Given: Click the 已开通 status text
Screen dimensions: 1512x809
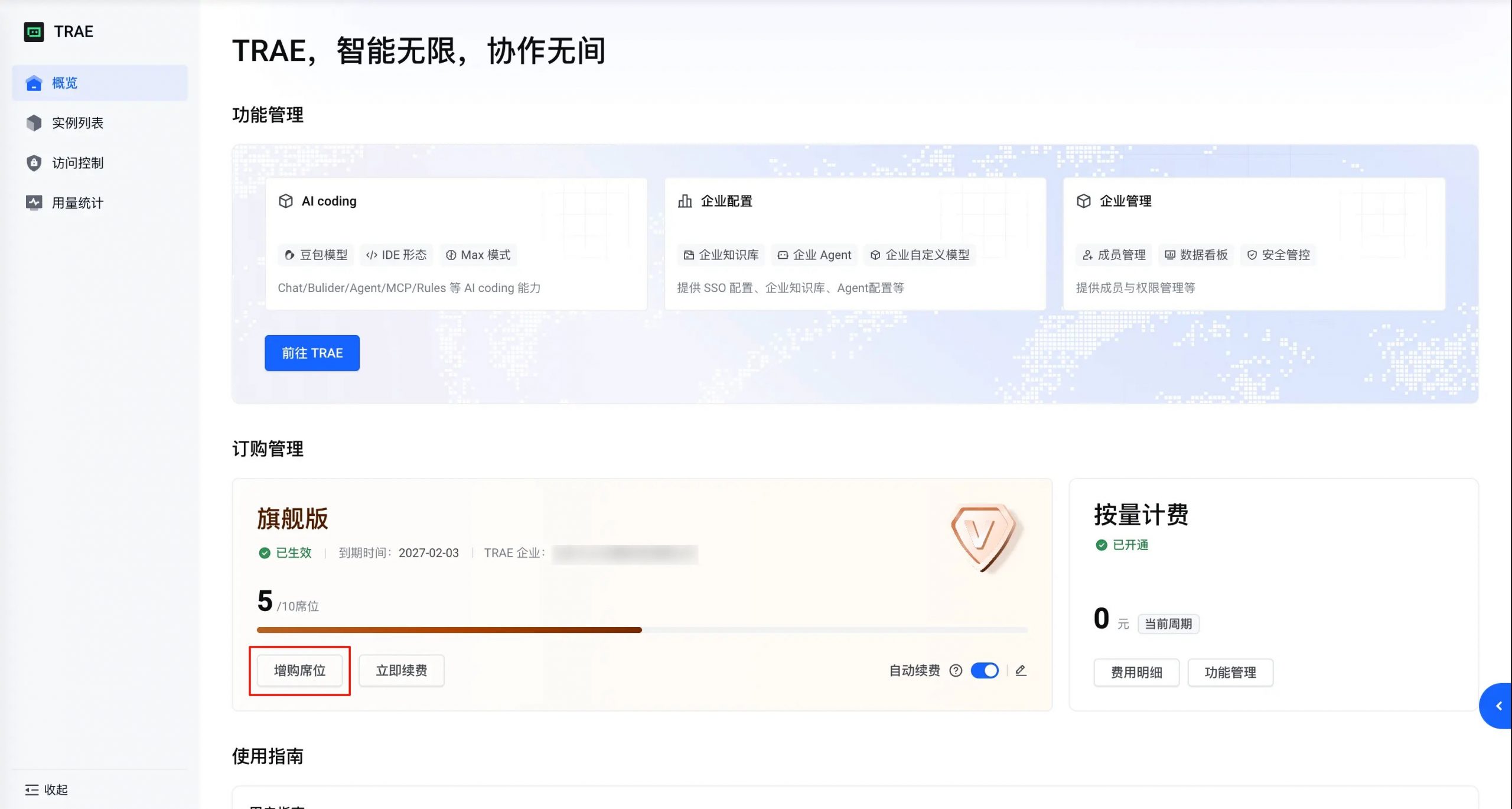Looking at the screenshot, I should (1130, 545).
